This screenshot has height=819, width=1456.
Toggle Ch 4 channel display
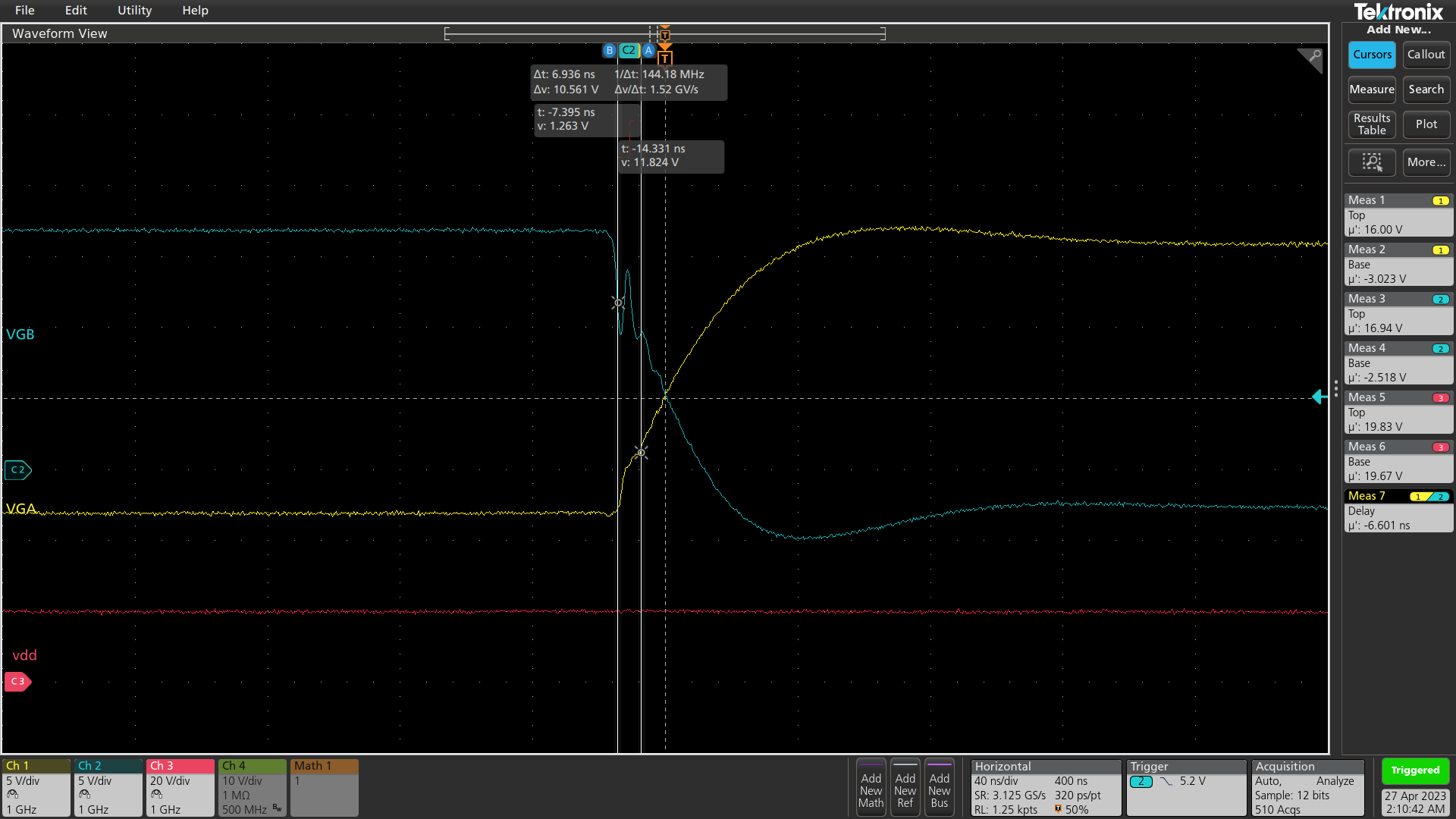coord(252,787)
